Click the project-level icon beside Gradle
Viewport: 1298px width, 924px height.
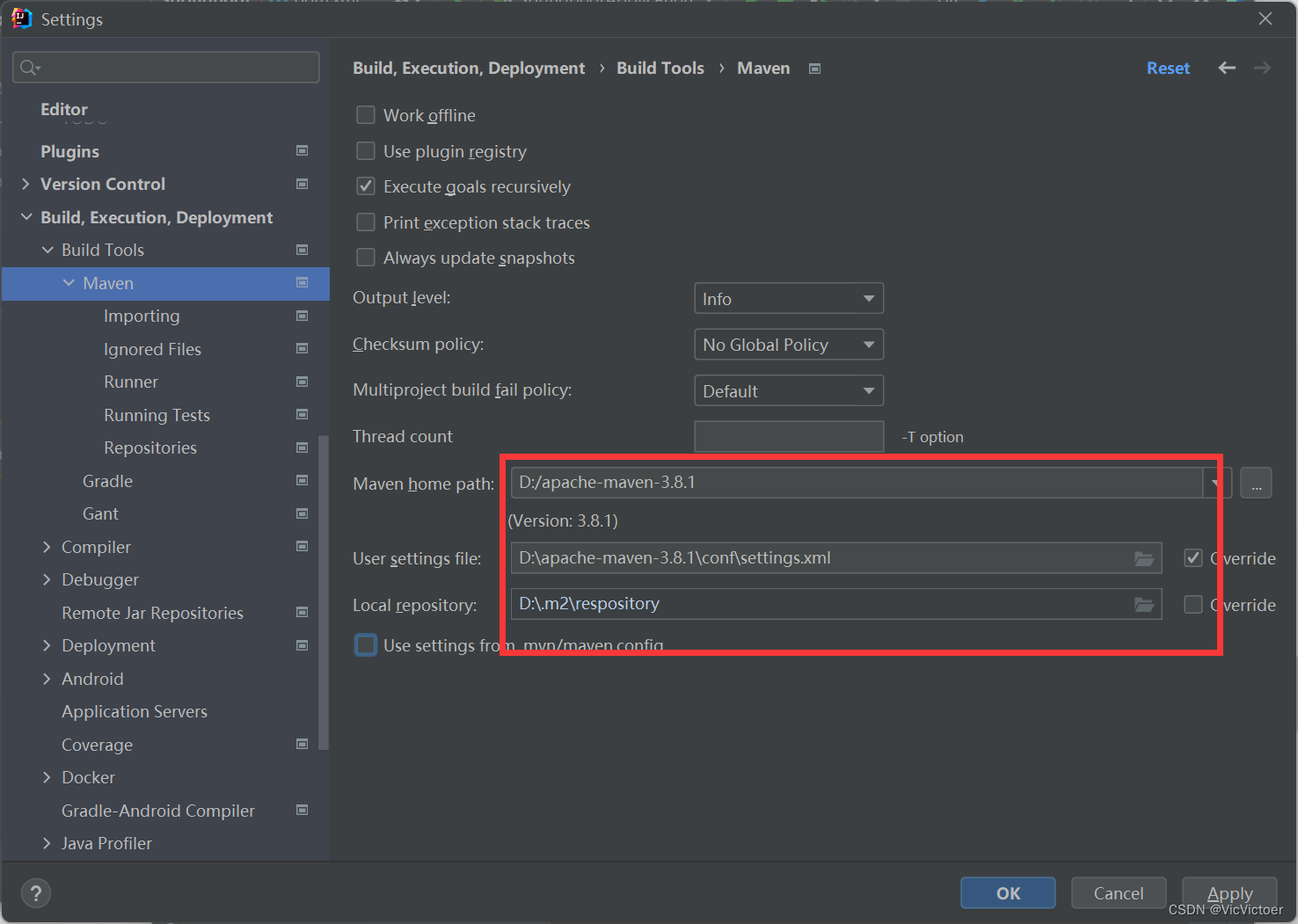click(302, 481)
